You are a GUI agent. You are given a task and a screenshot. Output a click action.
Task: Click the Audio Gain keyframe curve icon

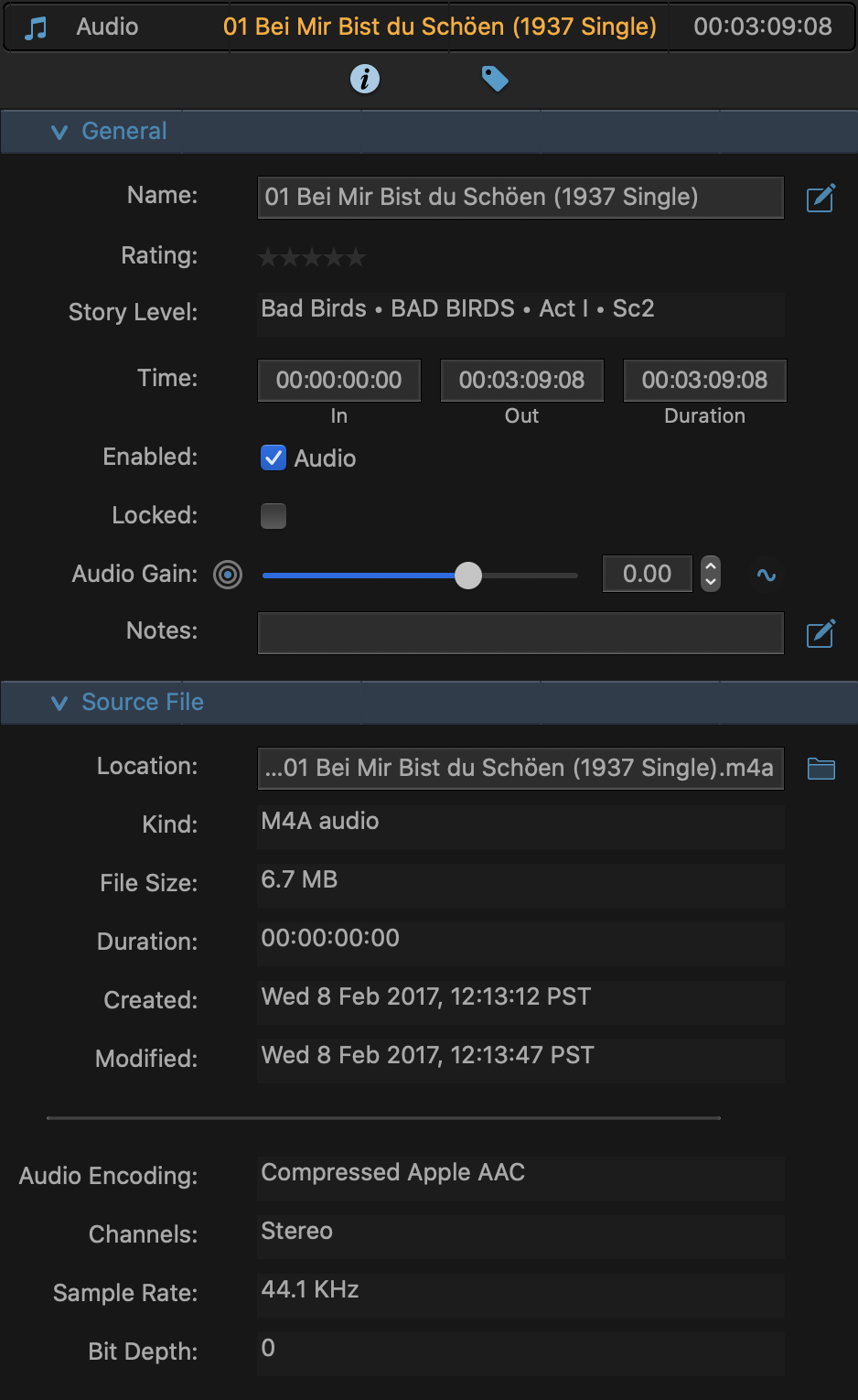click(767, 575)
